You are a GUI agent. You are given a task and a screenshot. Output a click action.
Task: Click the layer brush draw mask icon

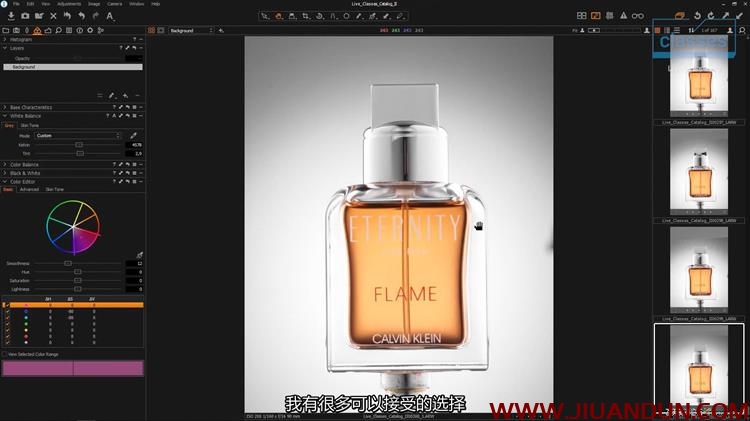111,96
